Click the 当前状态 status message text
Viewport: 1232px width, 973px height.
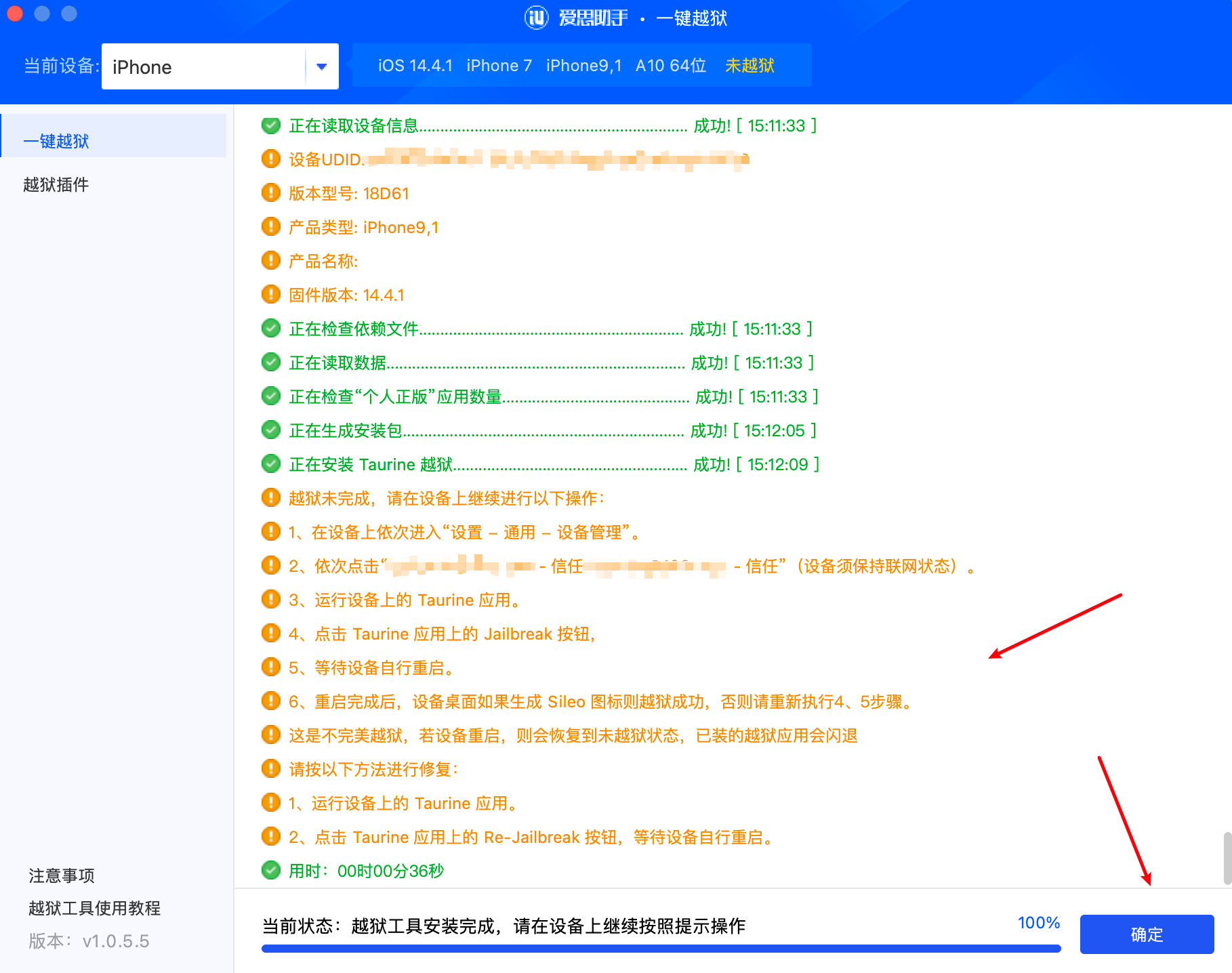(504, 926)
